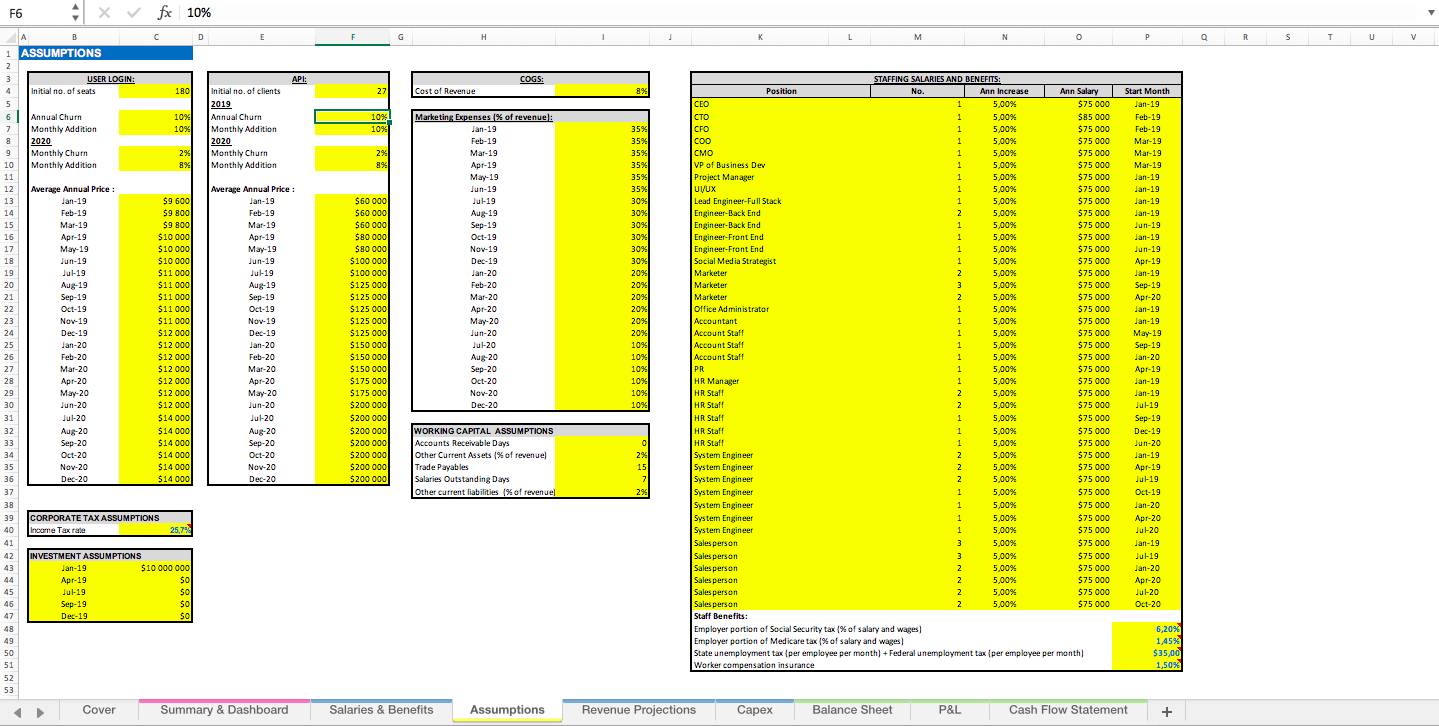The width and height of the screenshot is (1439, 726).
Task: Switch to the Balance Sheet tab
Action: click(x=852, y=710)
